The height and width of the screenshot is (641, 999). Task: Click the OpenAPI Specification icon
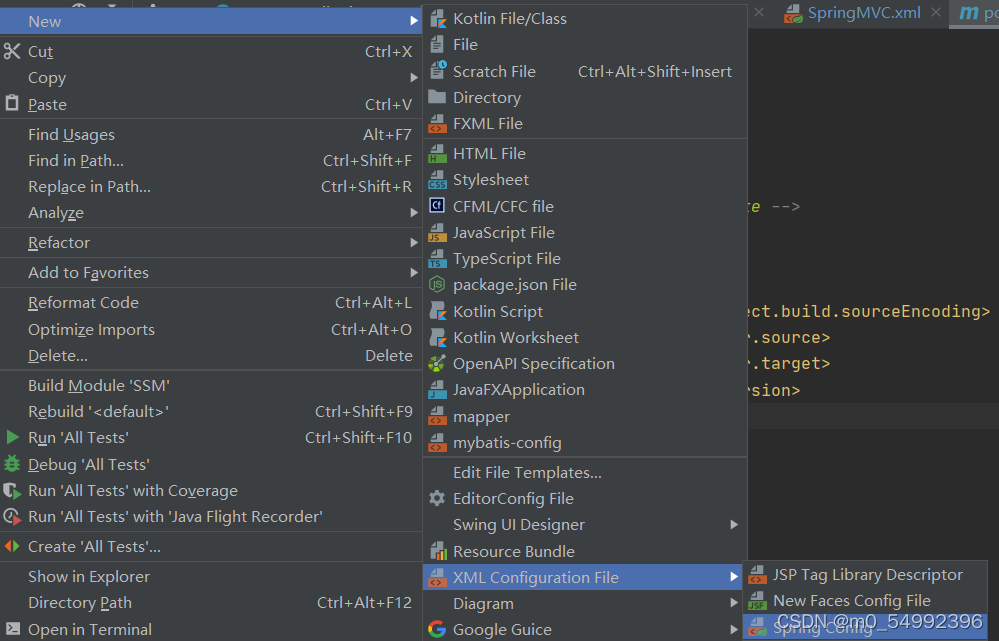coord(437,363)
